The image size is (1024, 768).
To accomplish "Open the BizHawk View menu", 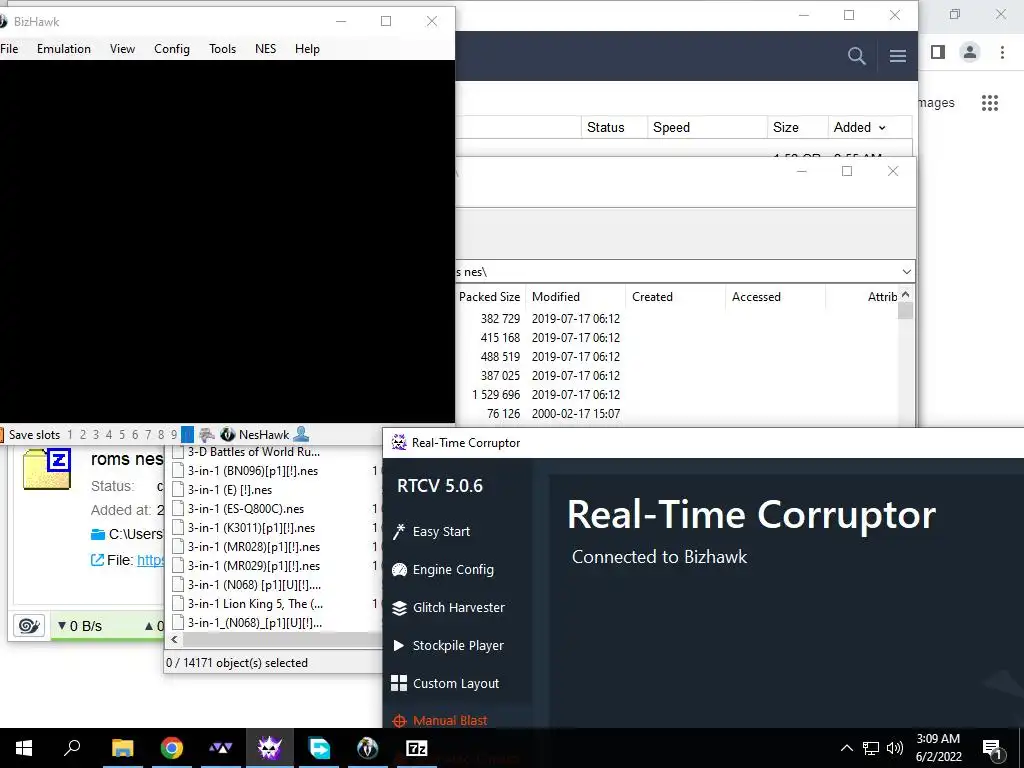I will click(122, 49).
